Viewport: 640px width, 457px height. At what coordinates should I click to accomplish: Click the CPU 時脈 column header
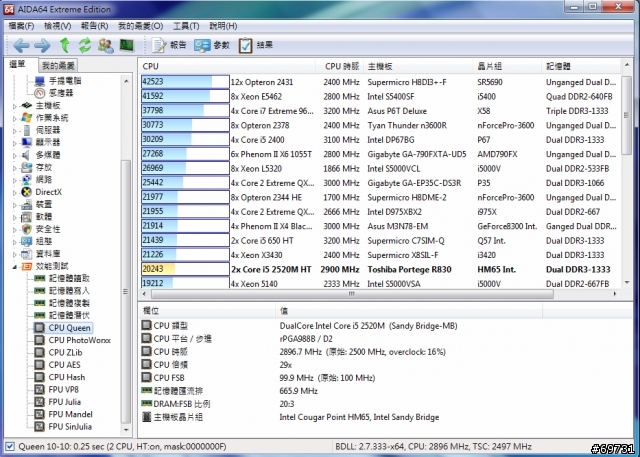pyautogui.click(x=340, y=66)
